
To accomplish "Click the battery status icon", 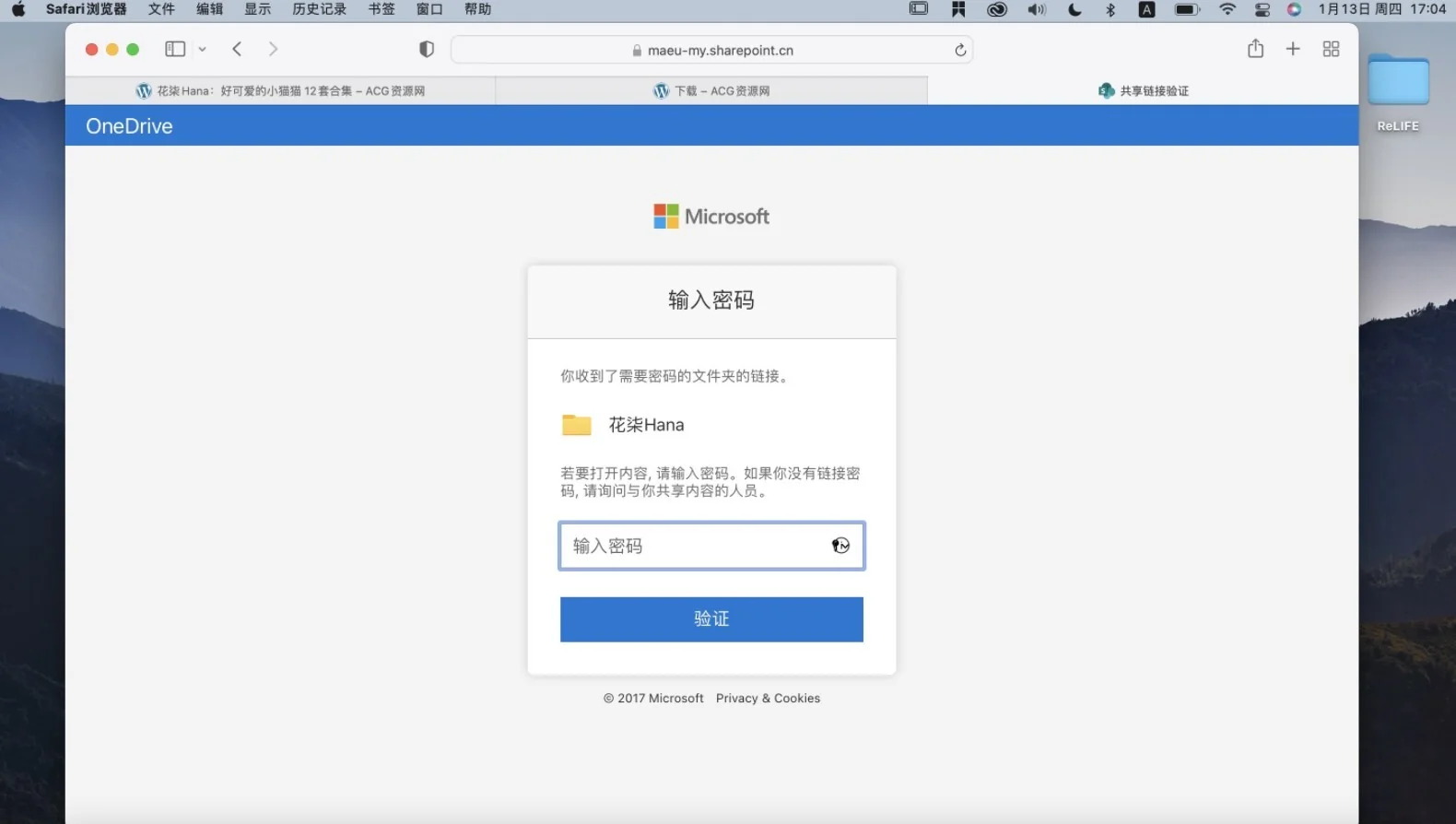I will coord(1187,9).
